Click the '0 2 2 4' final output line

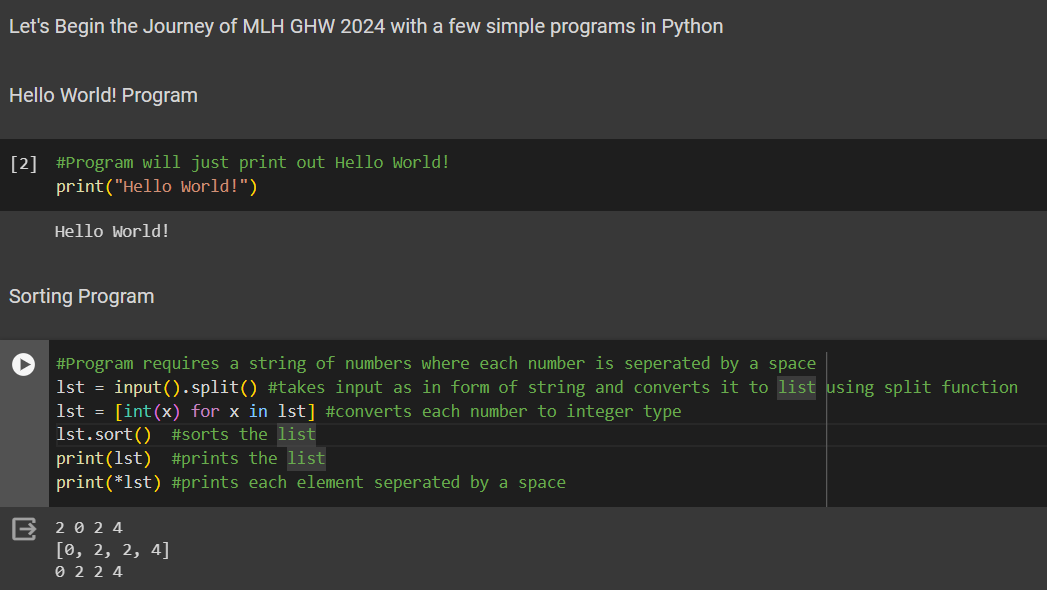(89, 572)
